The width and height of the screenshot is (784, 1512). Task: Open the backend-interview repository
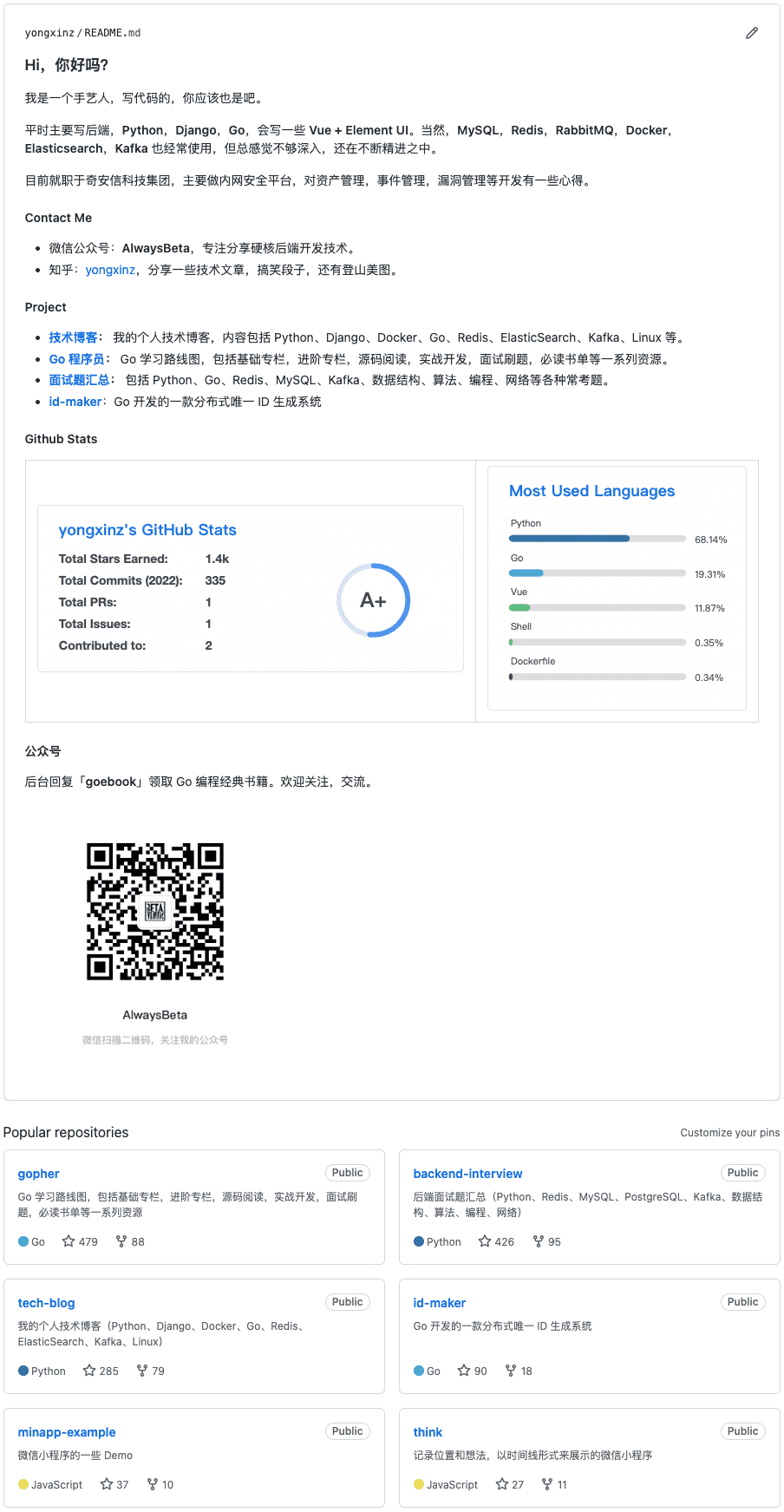point(468,1174)
